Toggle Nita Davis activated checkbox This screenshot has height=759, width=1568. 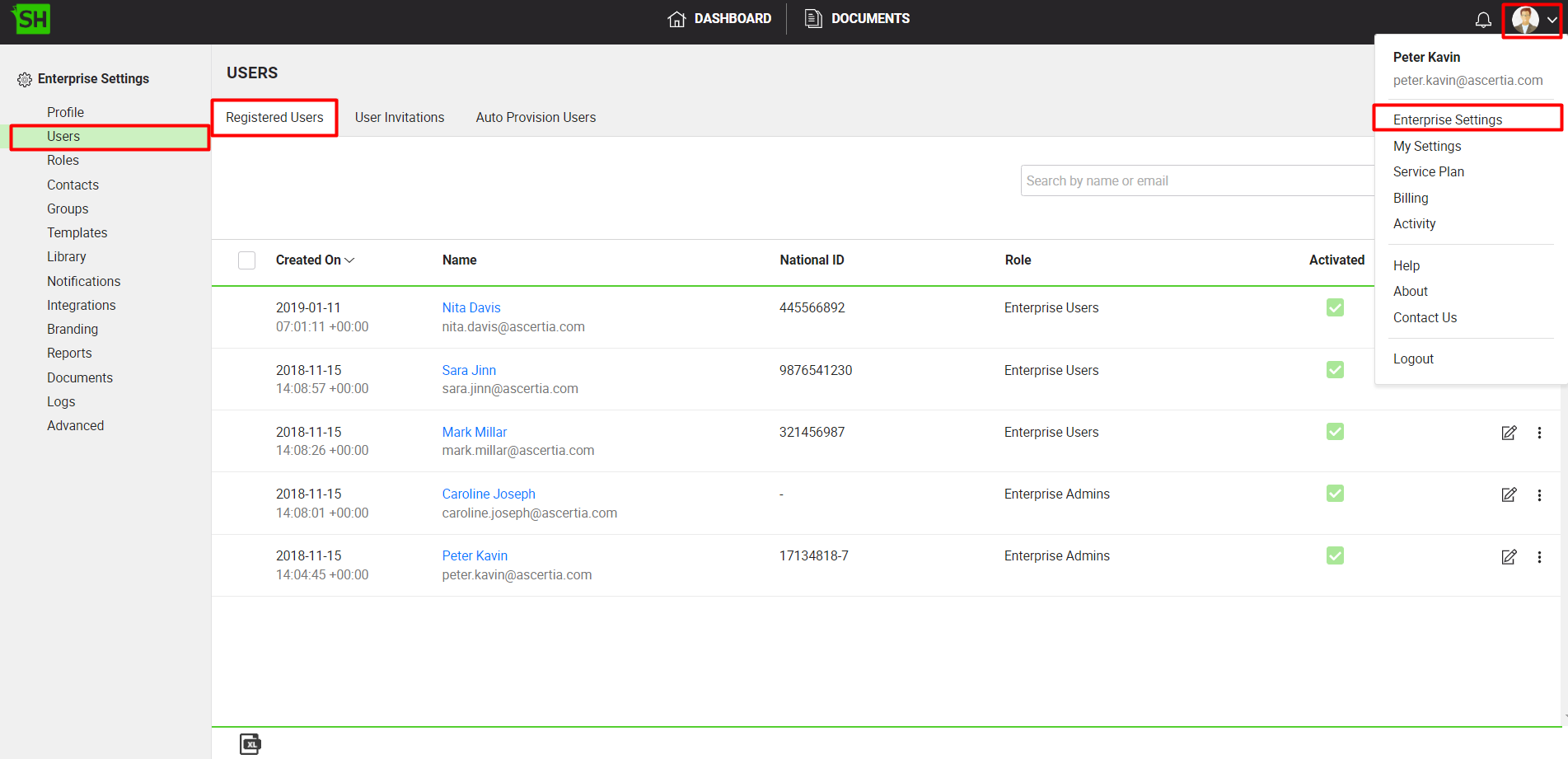coord(1335,307)
